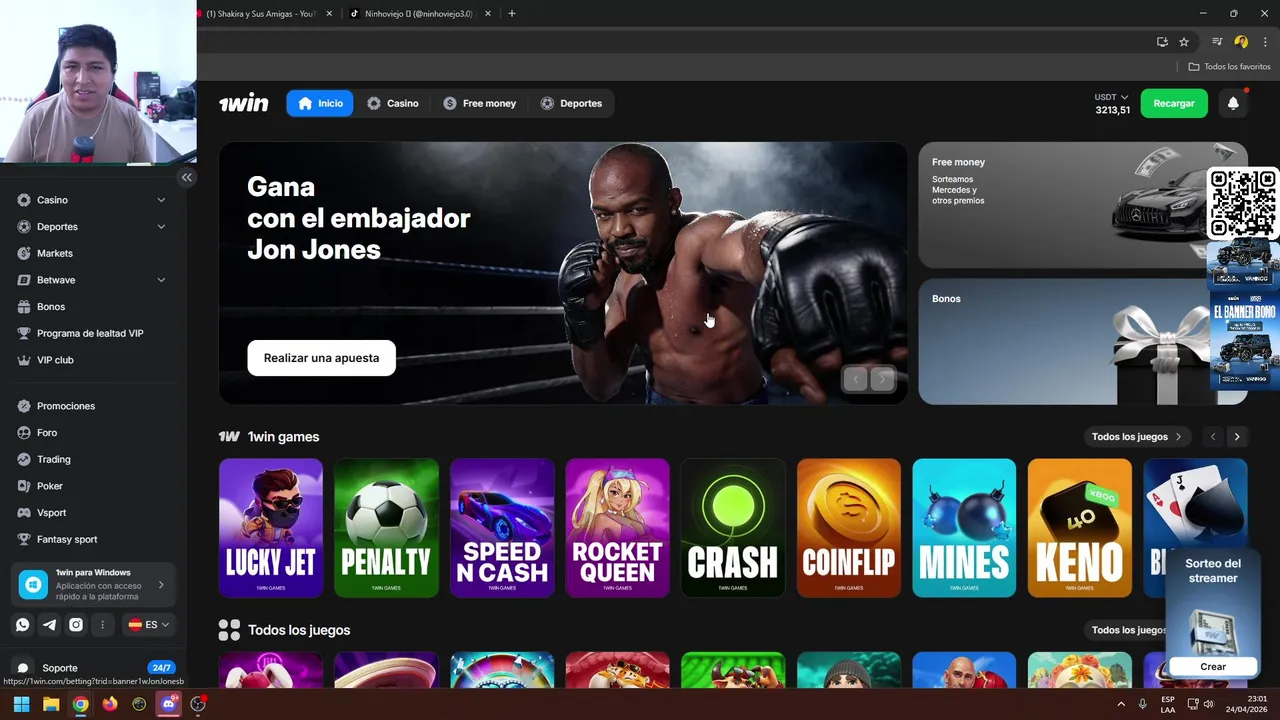Viewport: 1280px width, 720px height.
Task: Open the volume tray icon
Action: tap(1208, 704)
